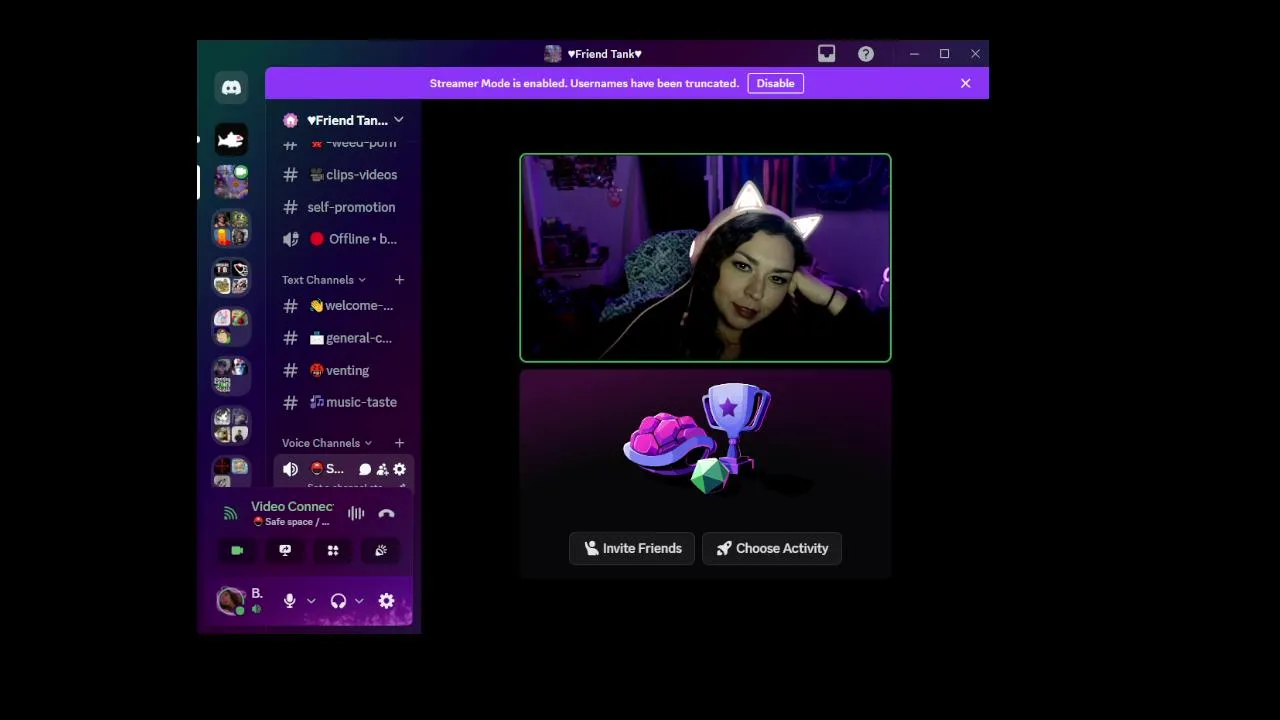Open the shark server icon
This screenshot has height=720, width=1280.
pyautogui.click(x=231, y=139)
